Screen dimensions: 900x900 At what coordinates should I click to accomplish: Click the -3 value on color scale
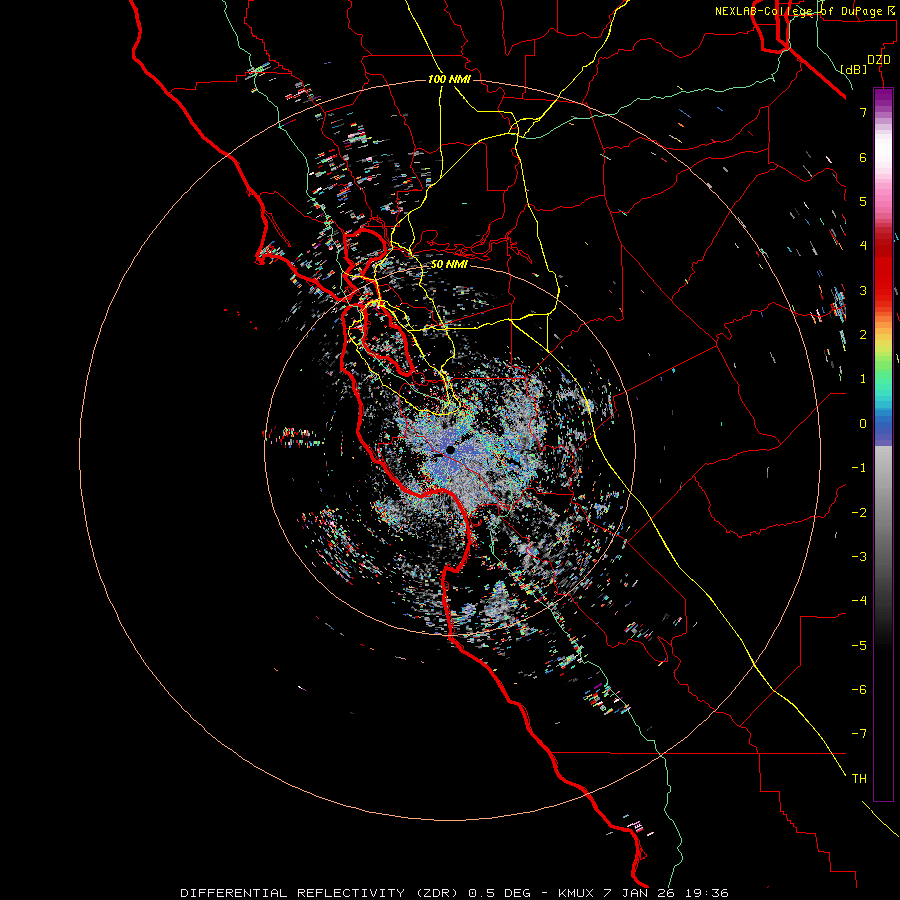pos(859,557)
